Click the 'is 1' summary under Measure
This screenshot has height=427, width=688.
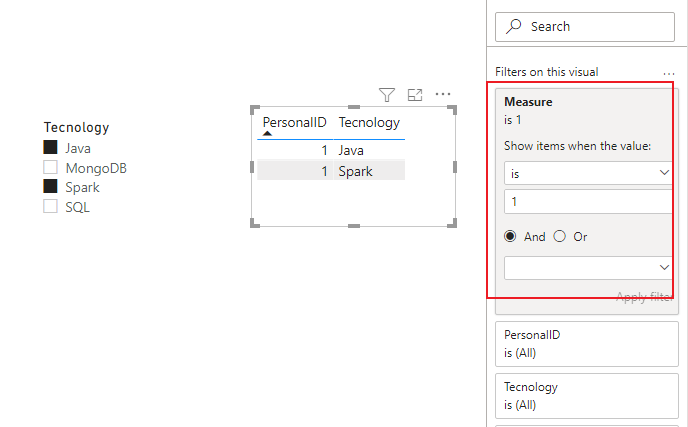[512, 120]
